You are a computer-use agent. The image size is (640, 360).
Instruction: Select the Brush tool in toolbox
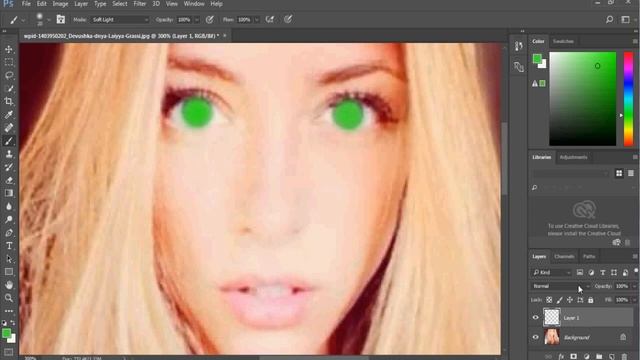point(9,141)
